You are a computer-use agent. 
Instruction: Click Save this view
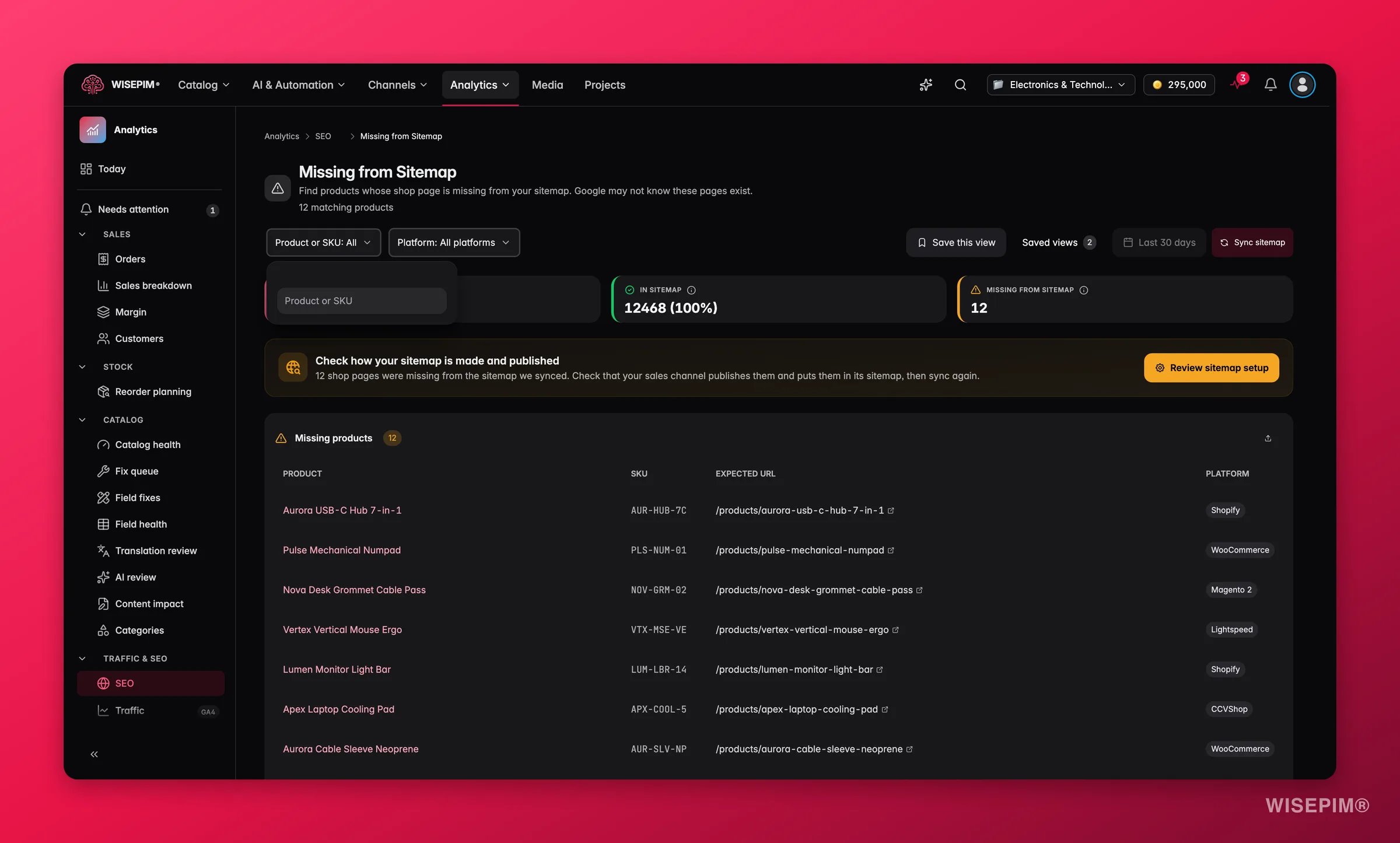click(x=956, y=242)
